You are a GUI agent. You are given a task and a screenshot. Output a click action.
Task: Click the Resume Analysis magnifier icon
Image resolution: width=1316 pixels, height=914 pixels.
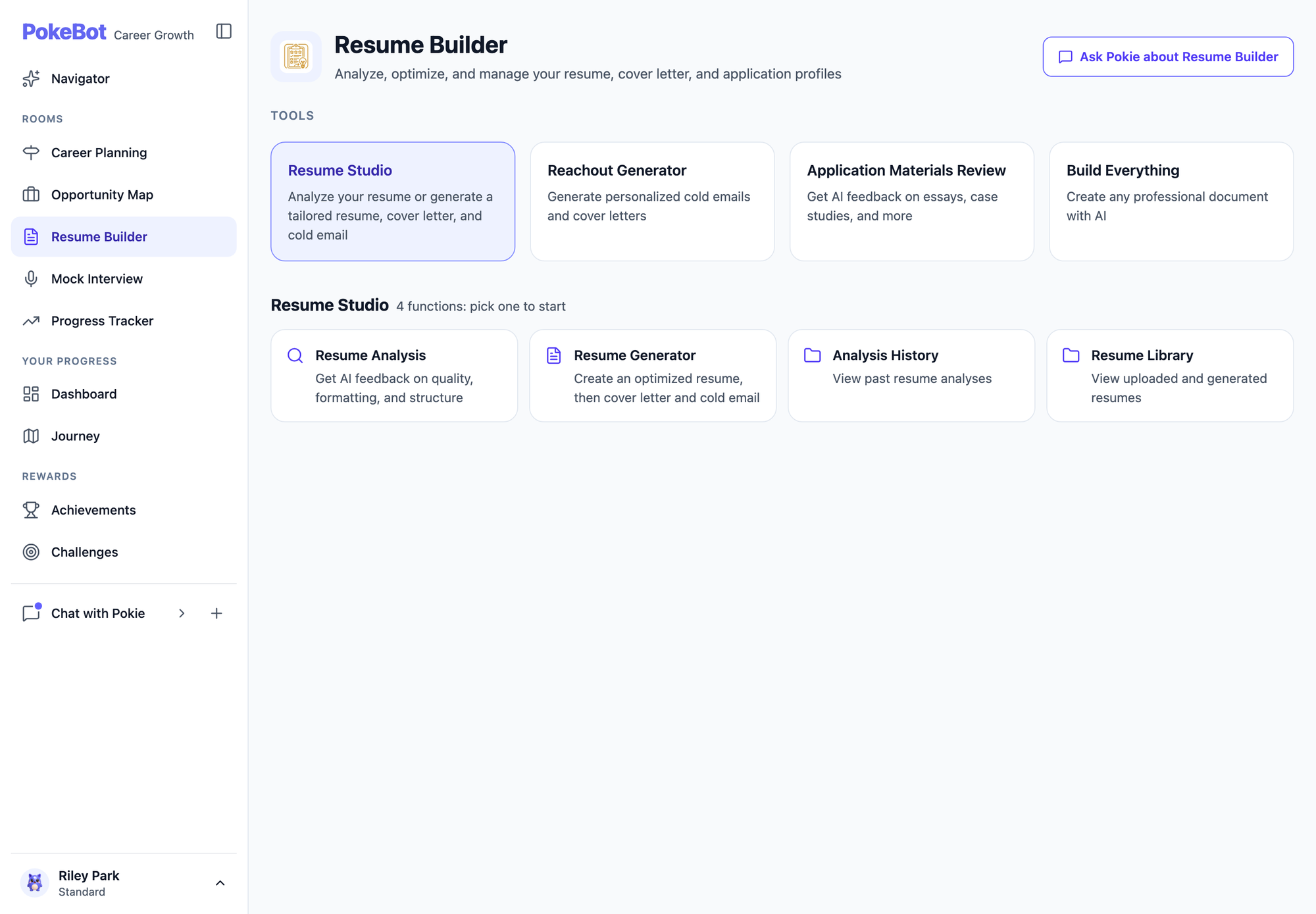295,356
